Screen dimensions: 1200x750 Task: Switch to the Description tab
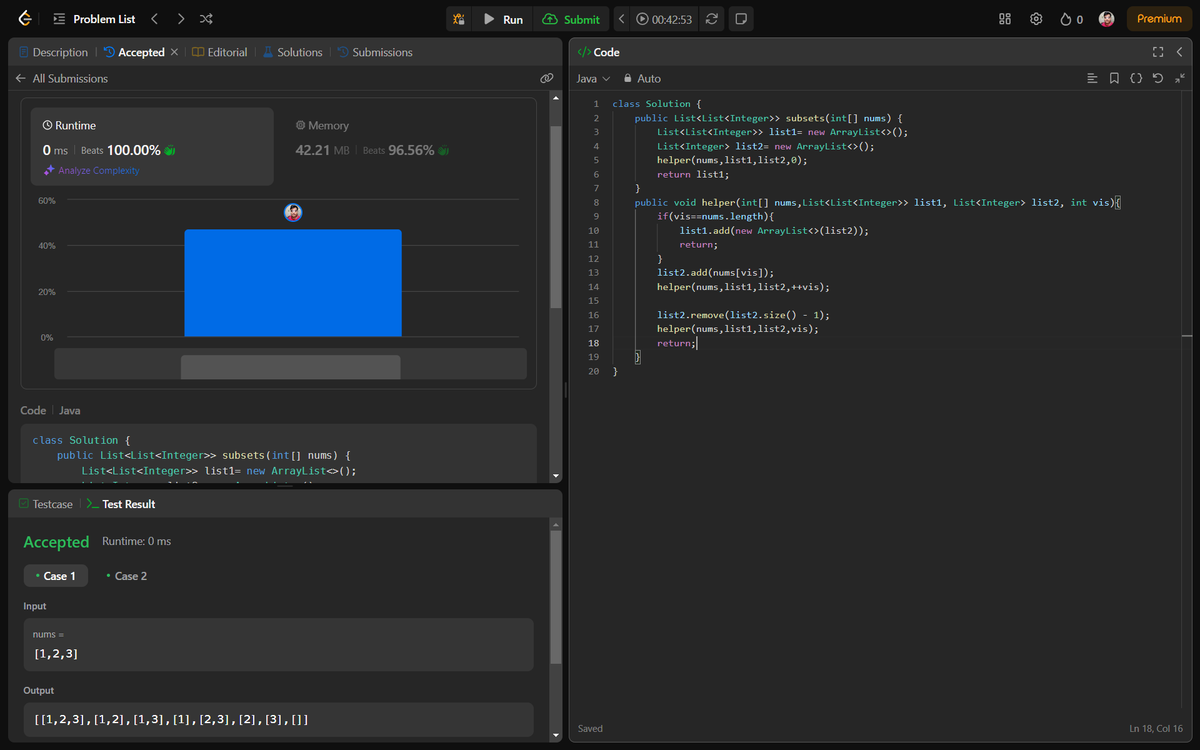[x=53, y=52]
